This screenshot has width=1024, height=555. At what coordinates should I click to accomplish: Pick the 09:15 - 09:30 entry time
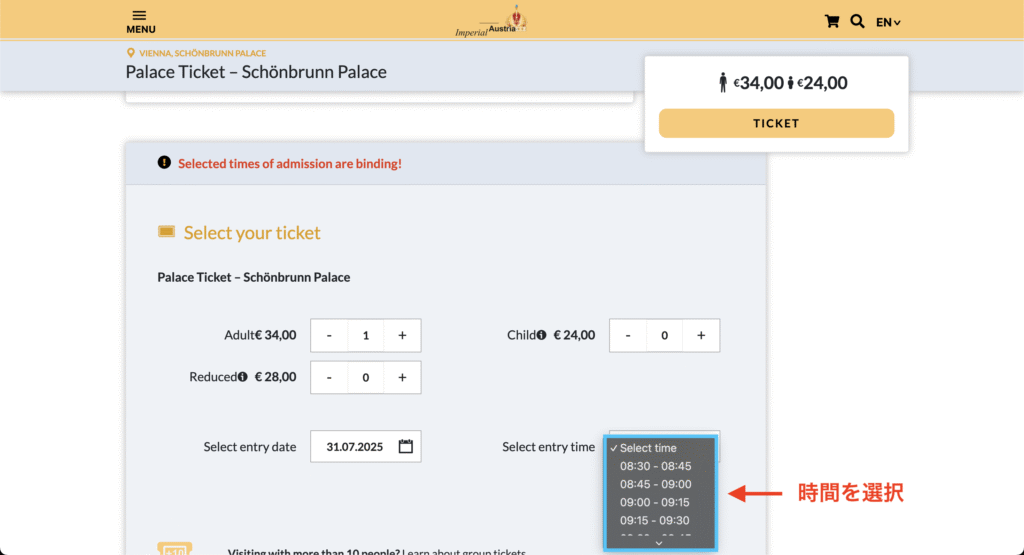pos(654,520)
